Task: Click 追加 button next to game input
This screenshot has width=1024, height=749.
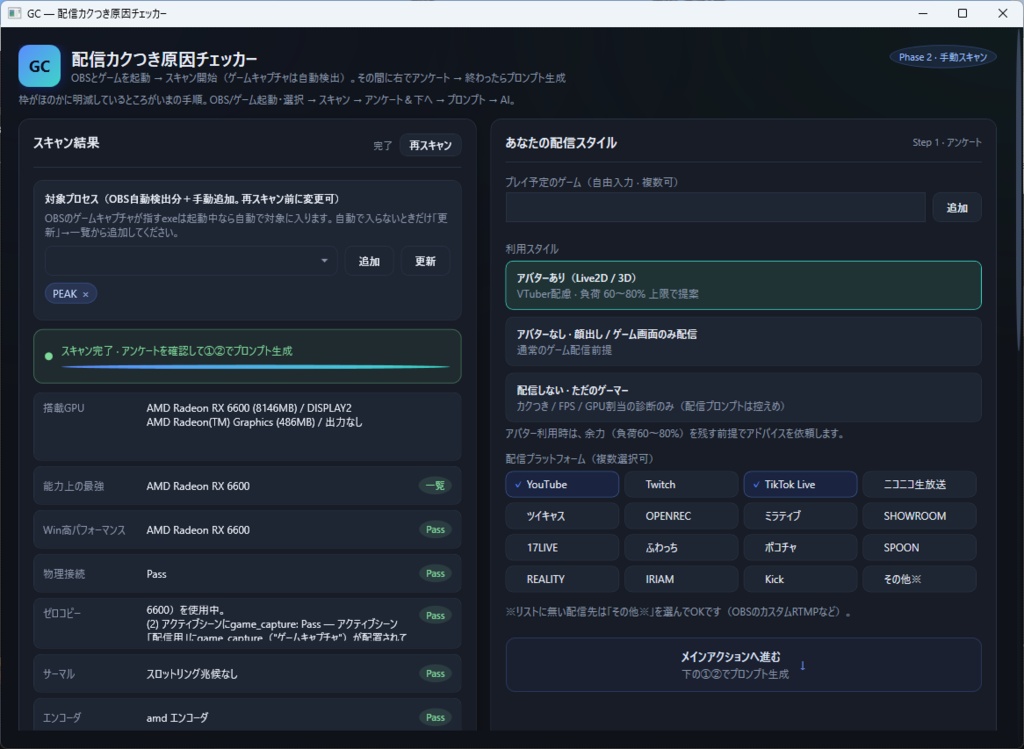Action: pyautogui.click(x=957, y=208)
